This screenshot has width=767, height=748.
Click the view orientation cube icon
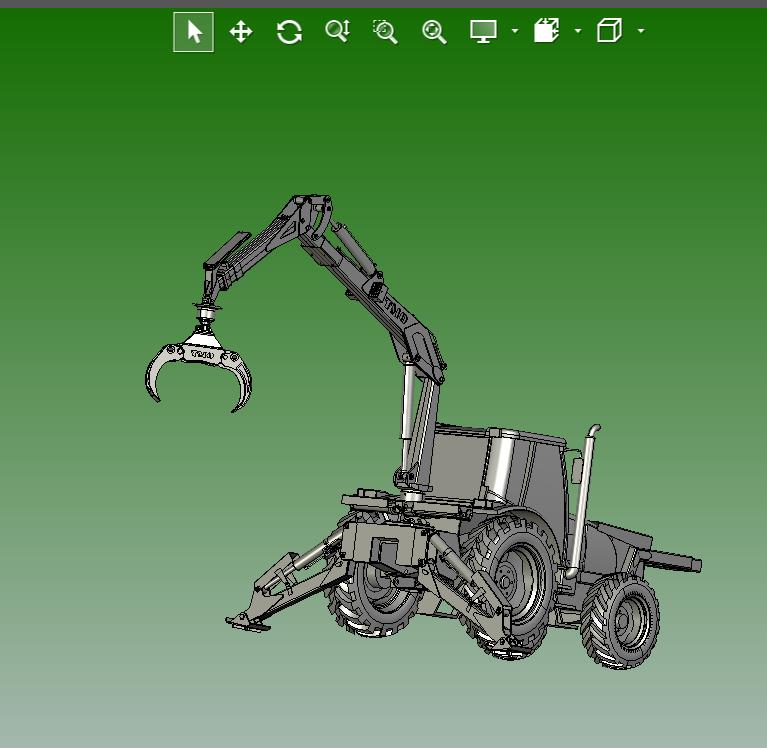609,30
